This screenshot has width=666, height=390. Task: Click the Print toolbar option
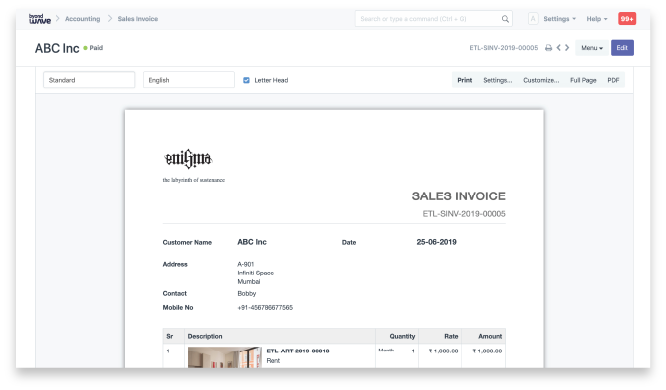point(465,80)
